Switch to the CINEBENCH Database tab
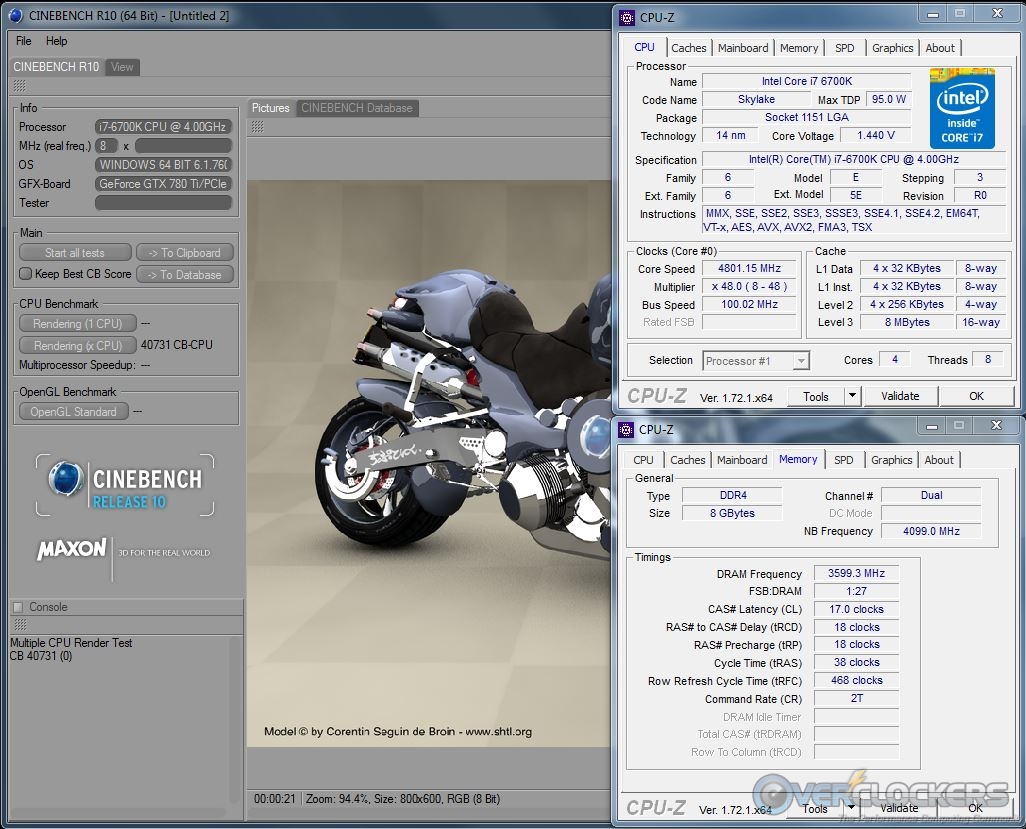The width and height of the screenshot is (1026, 829). click(356, 107)
